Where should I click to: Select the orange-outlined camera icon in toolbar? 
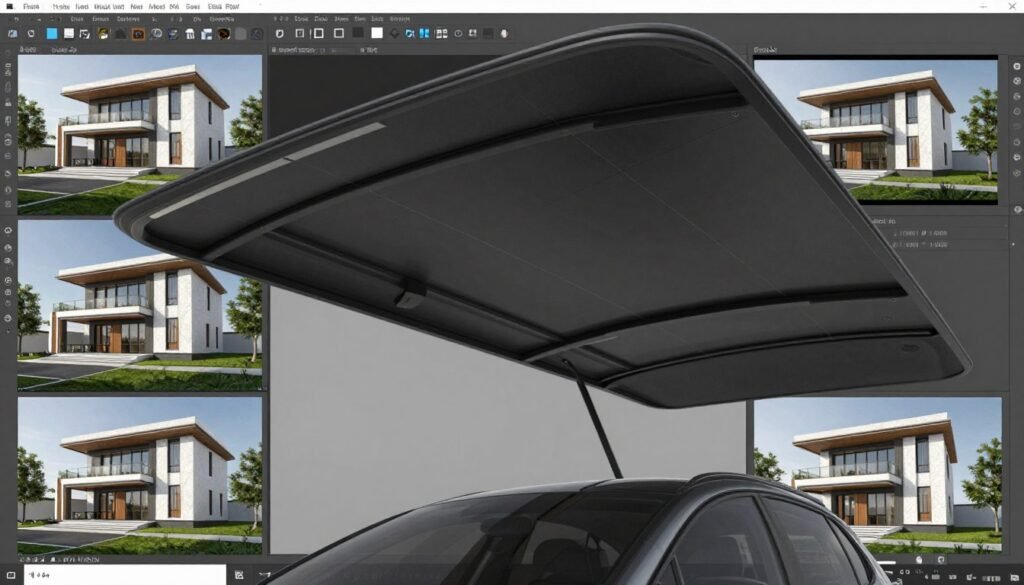[x=139, y=33]
